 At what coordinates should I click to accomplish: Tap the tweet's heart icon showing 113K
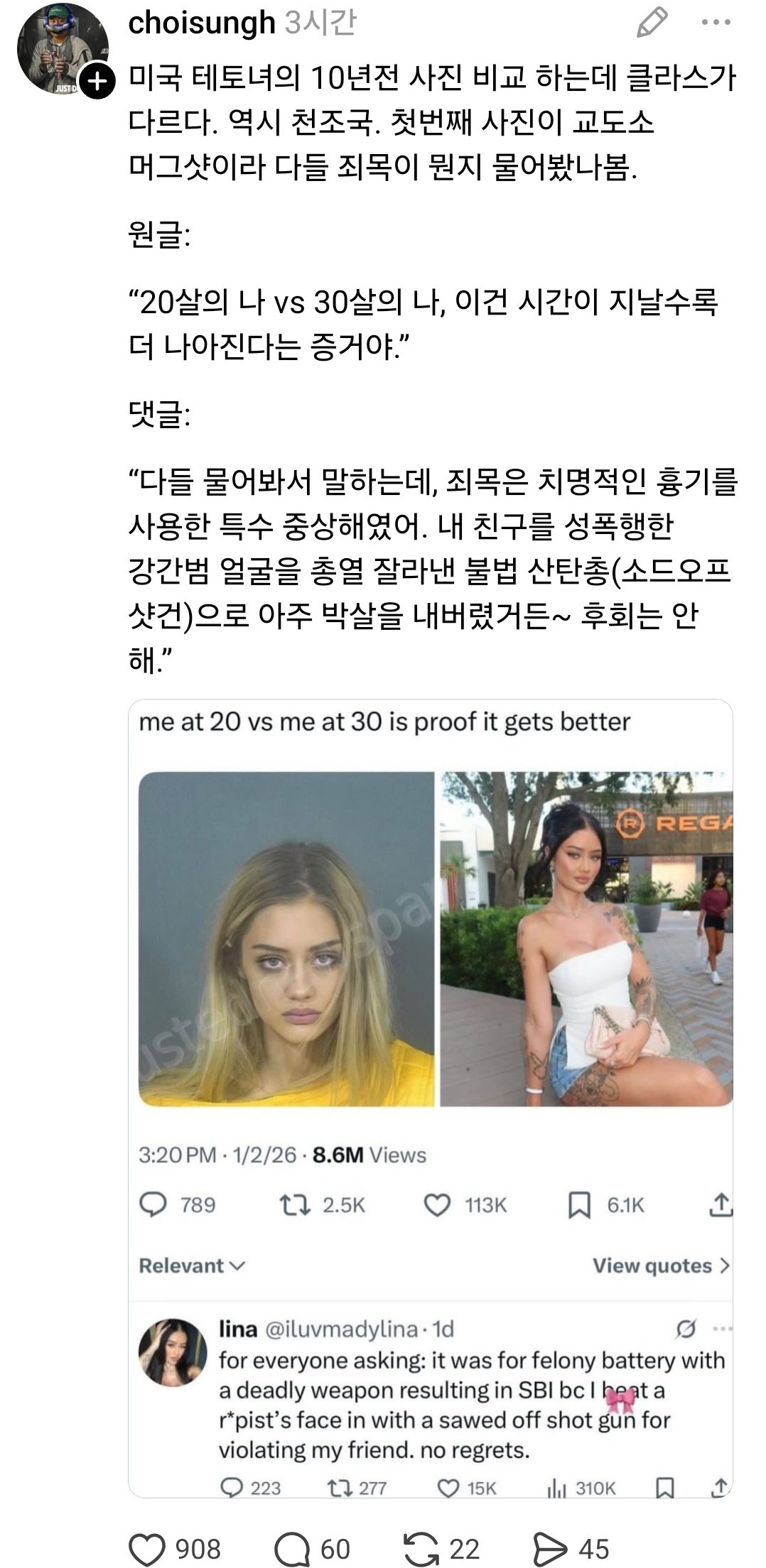pos(436,1205)
